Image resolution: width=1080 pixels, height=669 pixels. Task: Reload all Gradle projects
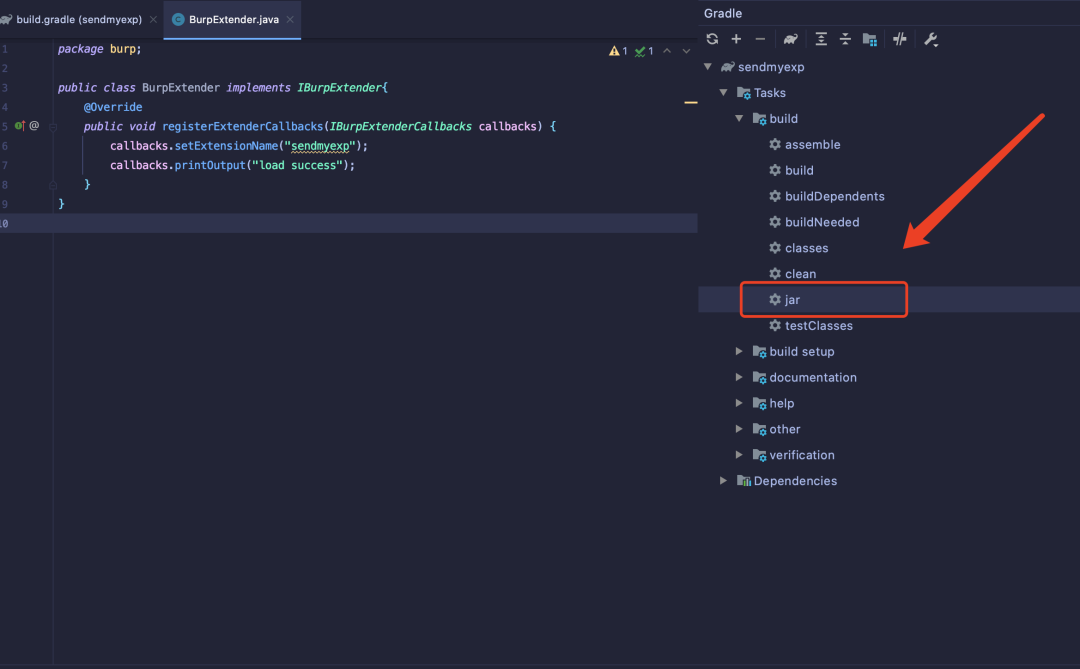tap(712, 39)
